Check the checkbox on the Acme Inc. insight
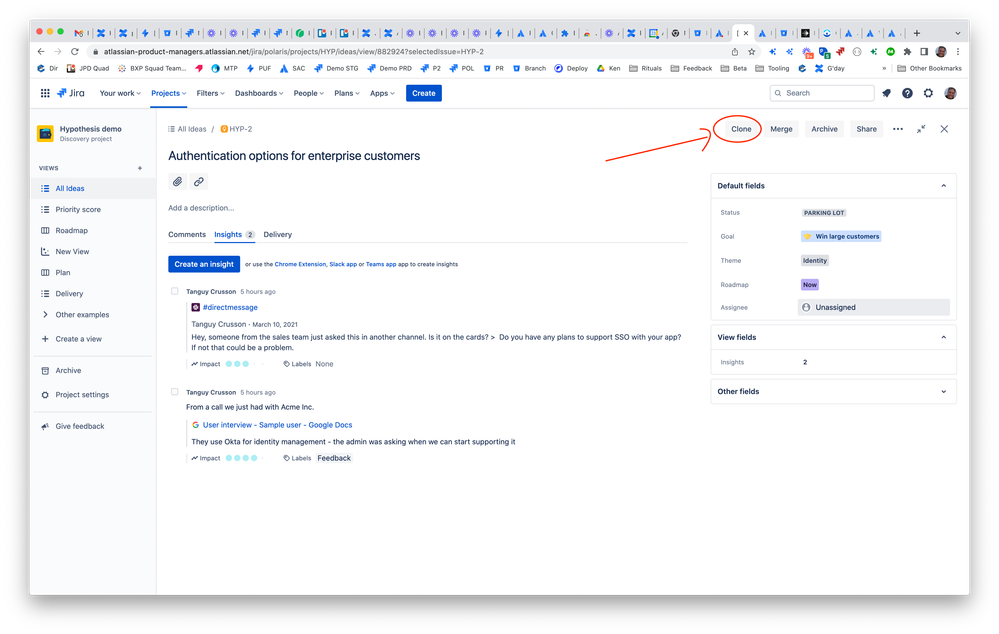999x634 pixels. (x=174, y=391)
